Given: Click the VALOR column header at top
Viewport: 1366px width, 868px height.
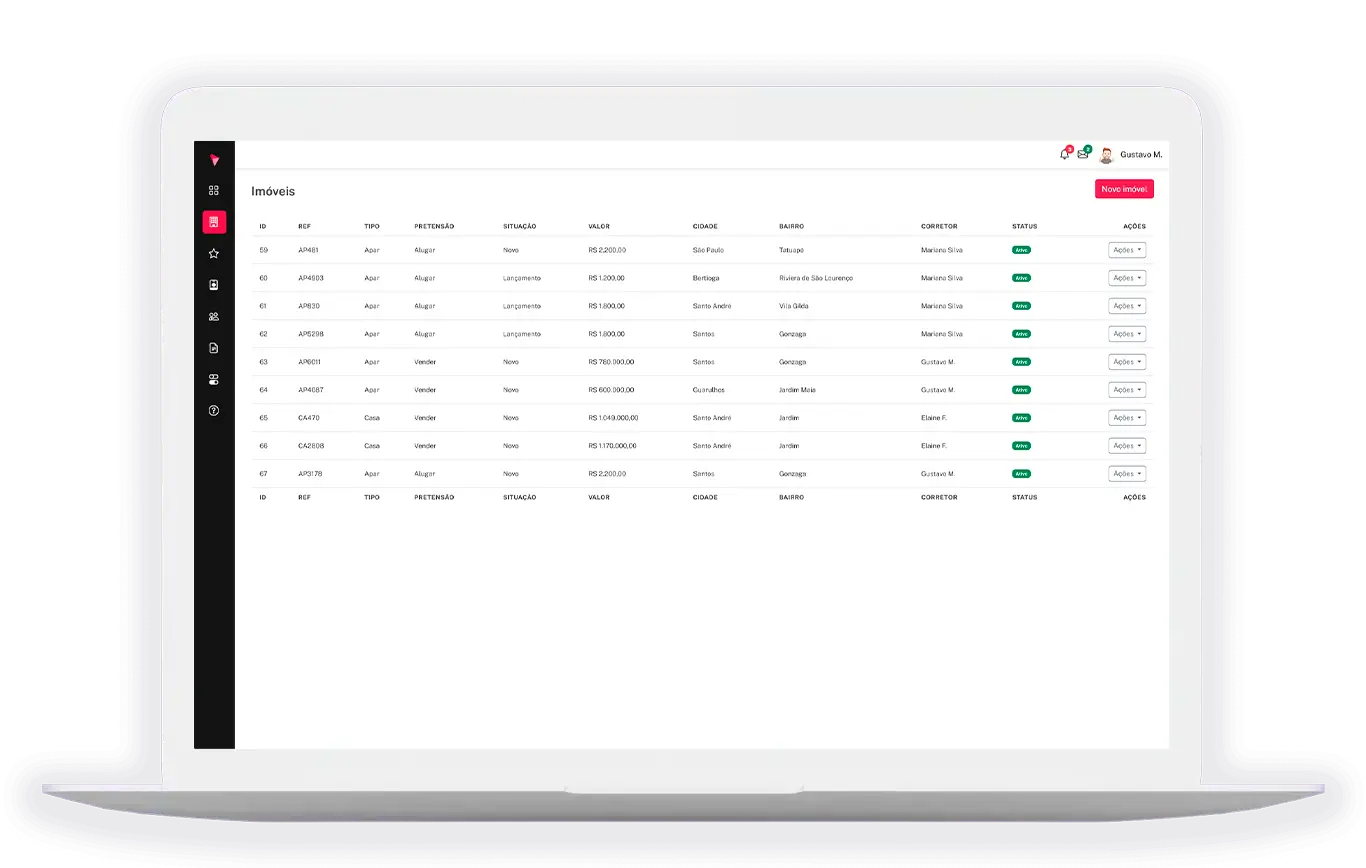Looking at the screenshot, I should coord(599,226).
